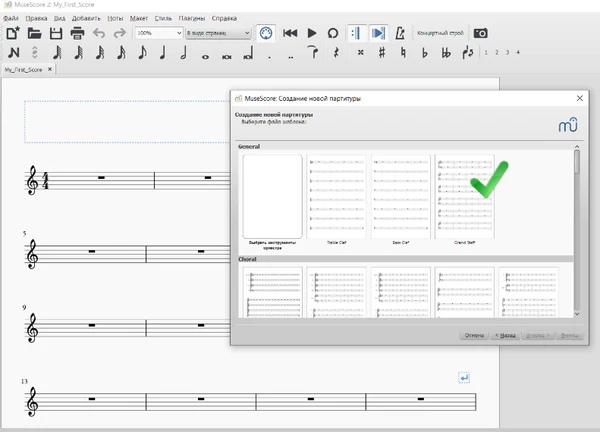Toggle the metronome icon
This screenshot has height=432, width=600.
[400, 33]
